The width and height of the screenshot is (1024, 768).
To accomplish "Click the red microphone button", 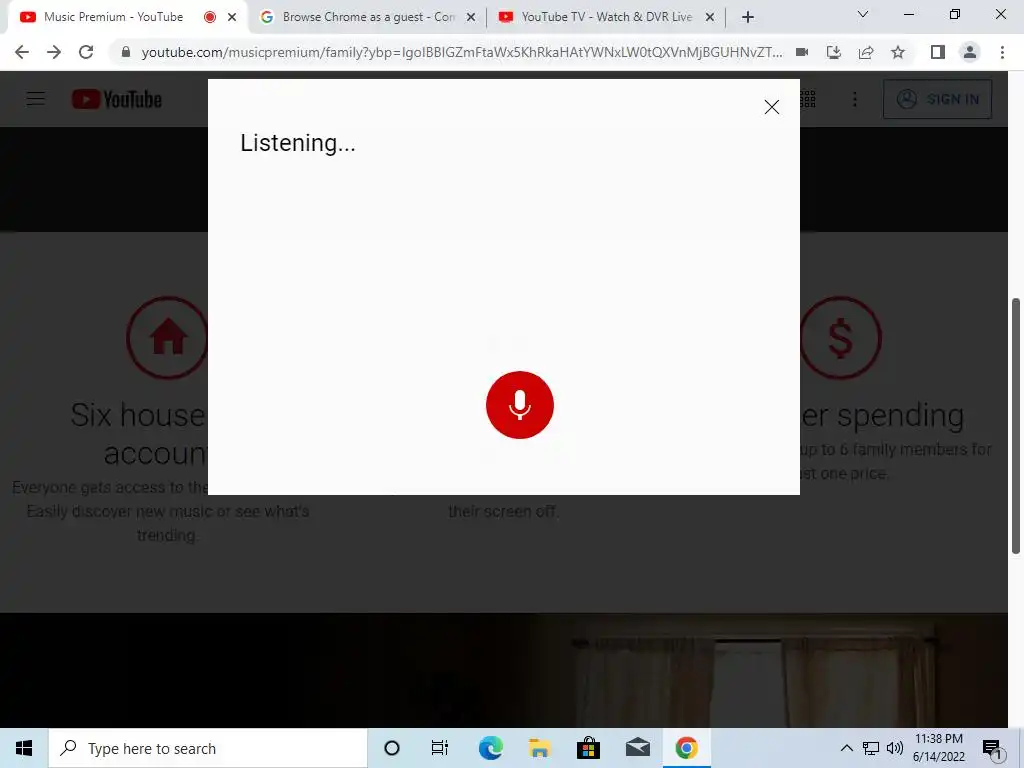I will (x=519, y=405).
